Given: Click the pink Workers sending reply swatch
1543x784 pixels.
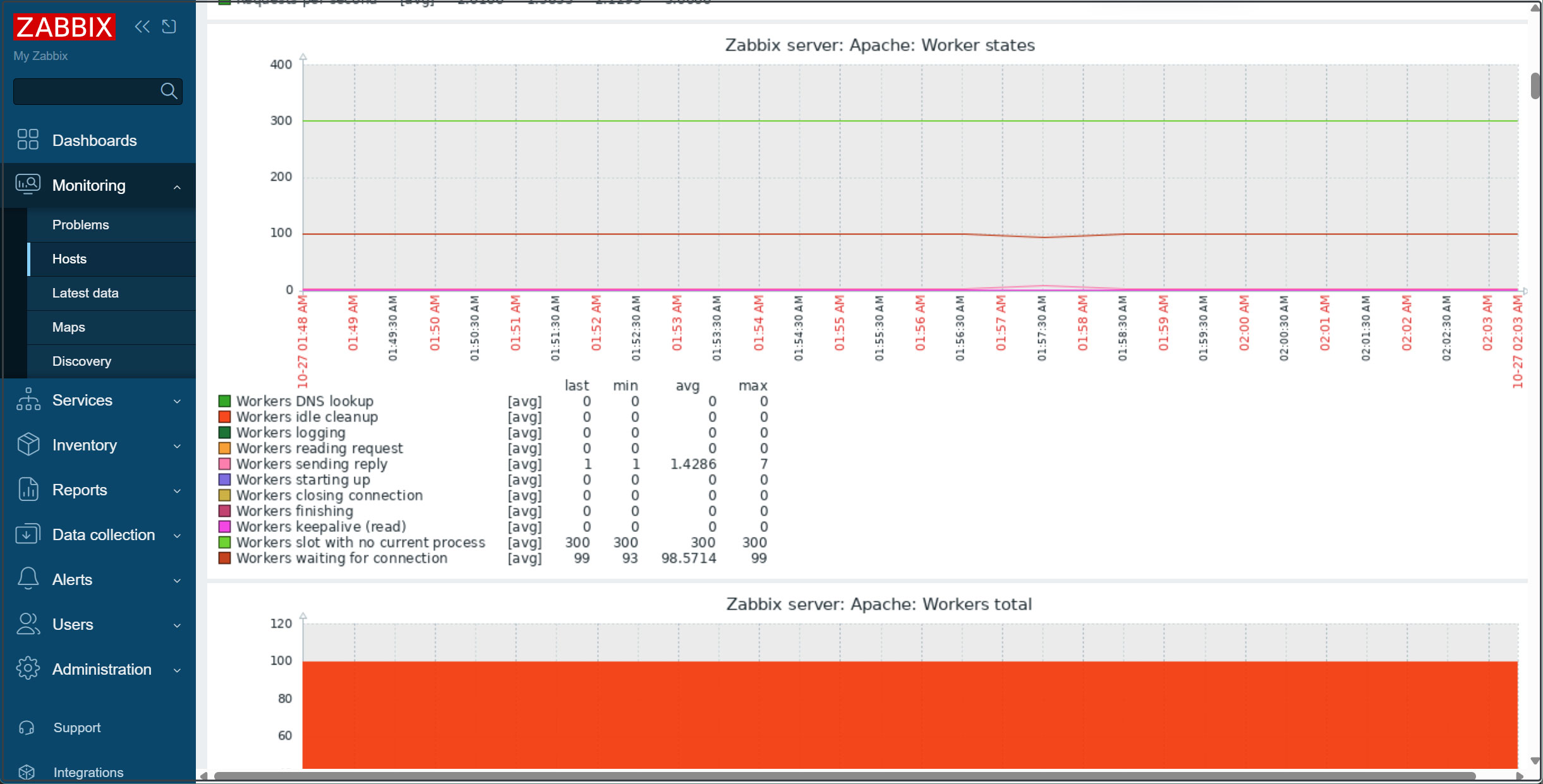Looking at the screenshot, I should tap(224, 464).
